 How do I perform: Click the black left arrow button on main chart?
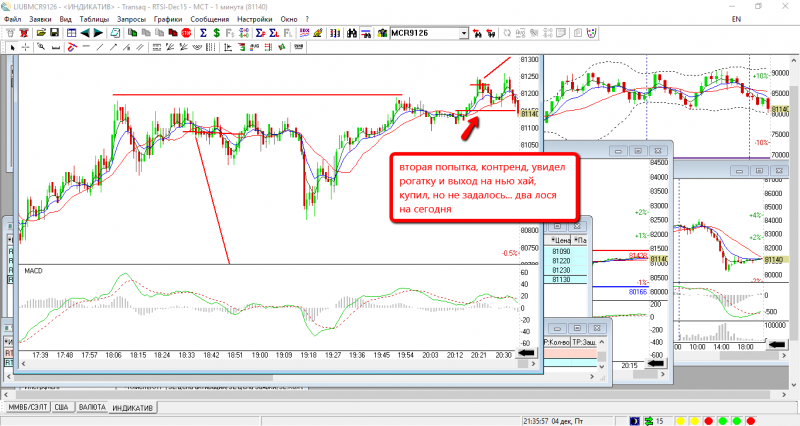click(526, 353)
